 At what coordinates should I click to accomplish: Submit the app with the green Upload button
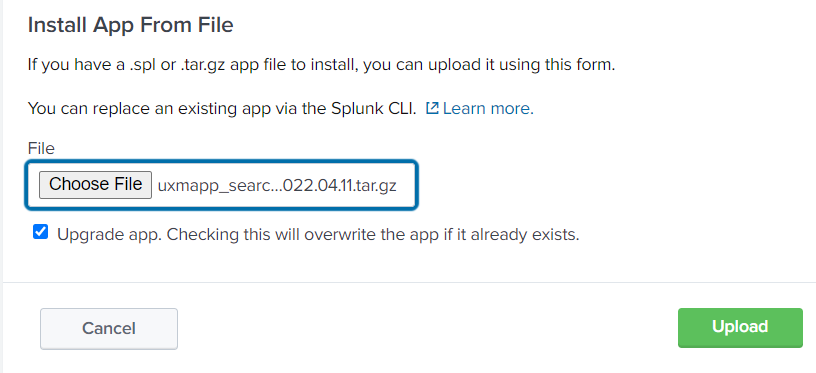(740, 327)
